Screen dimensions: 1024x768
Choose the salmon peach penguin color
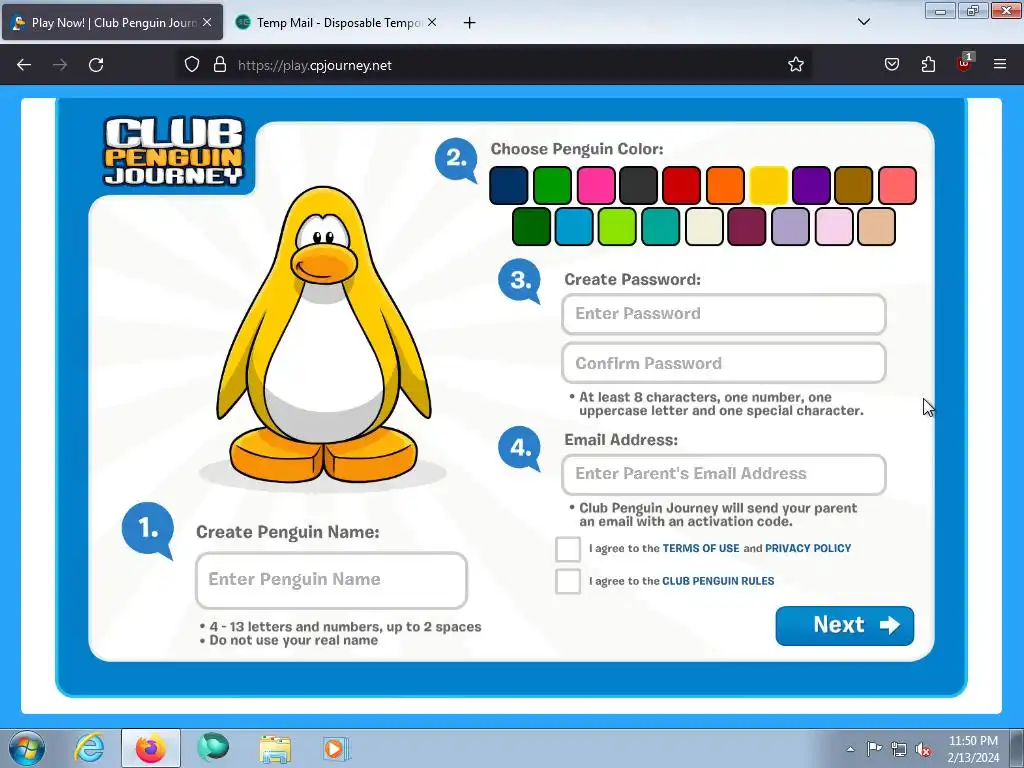897,185
